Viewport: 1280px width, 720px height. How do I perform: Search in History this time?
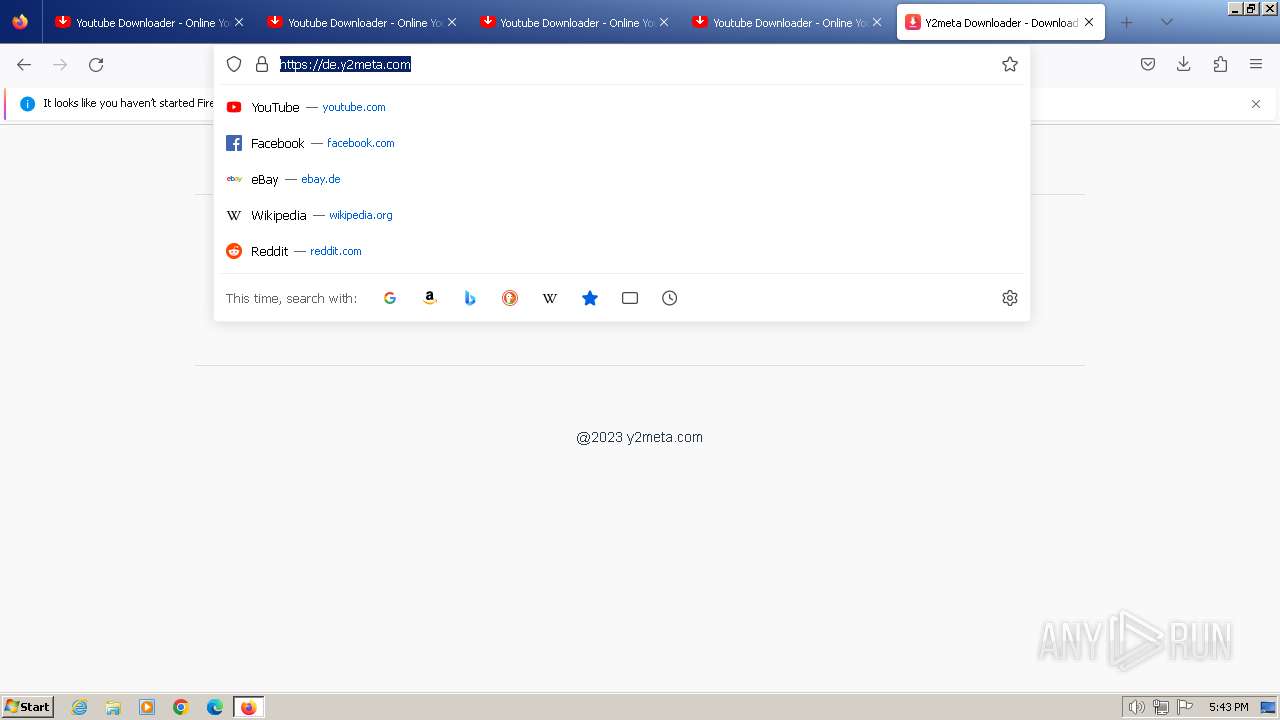670,298
